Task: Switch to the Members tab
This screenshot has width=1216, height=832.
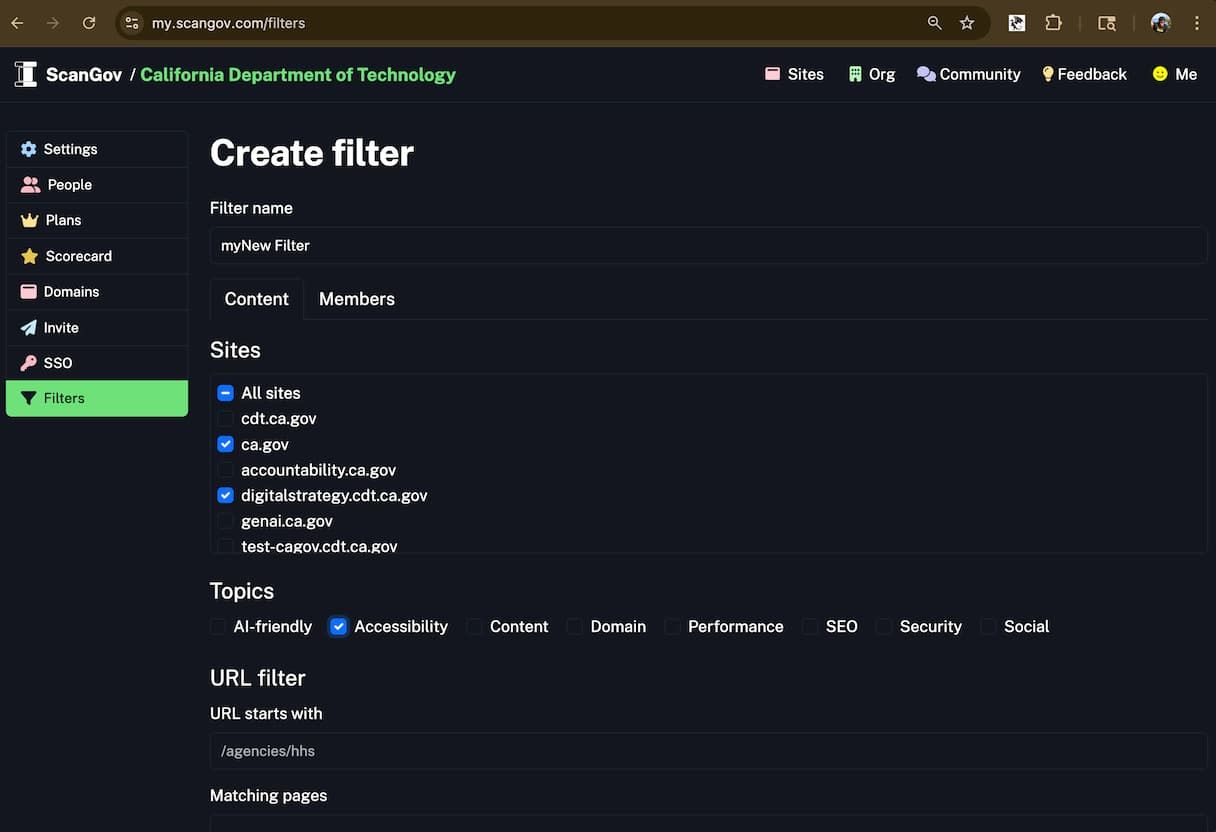Action: (356, 298)
